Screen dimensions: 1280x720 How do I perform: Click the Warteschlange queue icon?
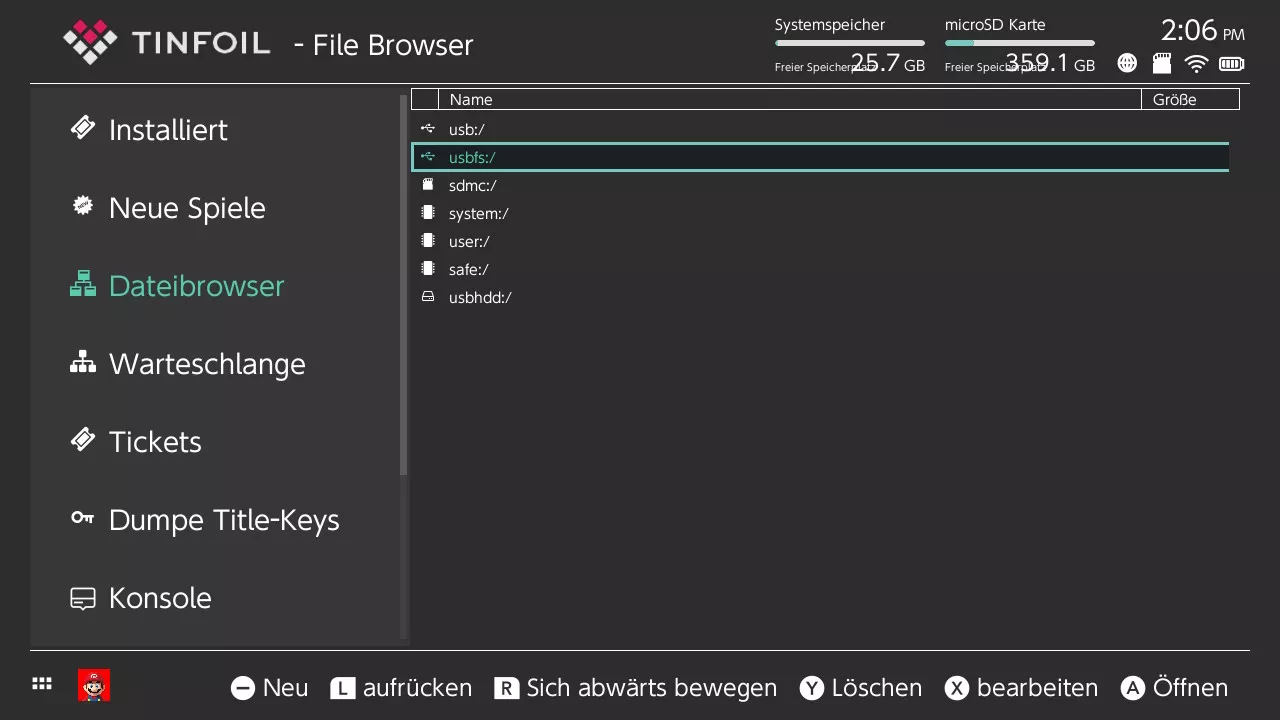(82, 362)
